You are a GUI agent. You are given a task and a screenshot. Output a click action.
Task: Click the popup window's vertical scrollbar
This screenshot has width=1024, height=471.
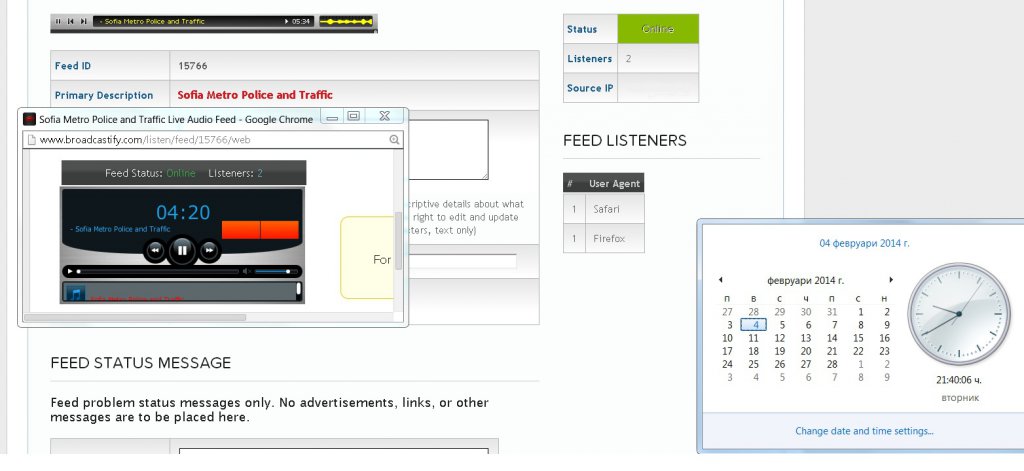click(398, 240)
